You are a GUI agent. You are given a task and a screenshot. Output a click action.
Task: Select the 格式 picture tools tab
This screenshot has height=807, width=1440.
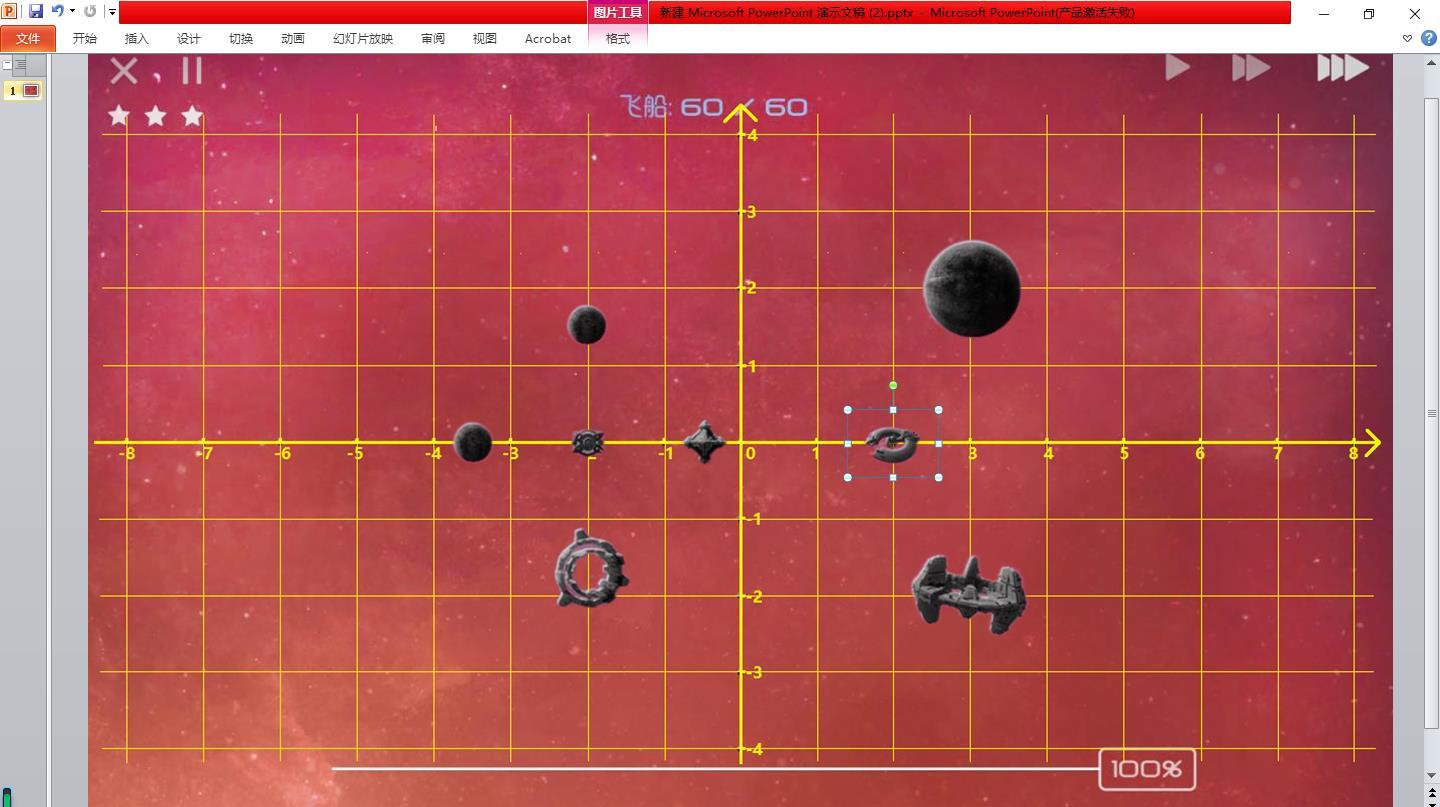point(618,39)
